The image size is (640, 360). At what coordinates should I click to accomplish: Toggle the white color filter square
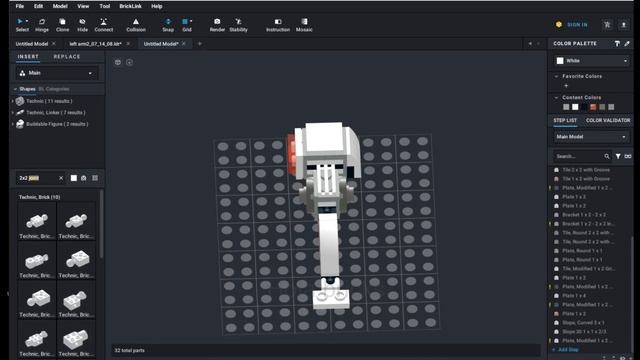(73, 178)
